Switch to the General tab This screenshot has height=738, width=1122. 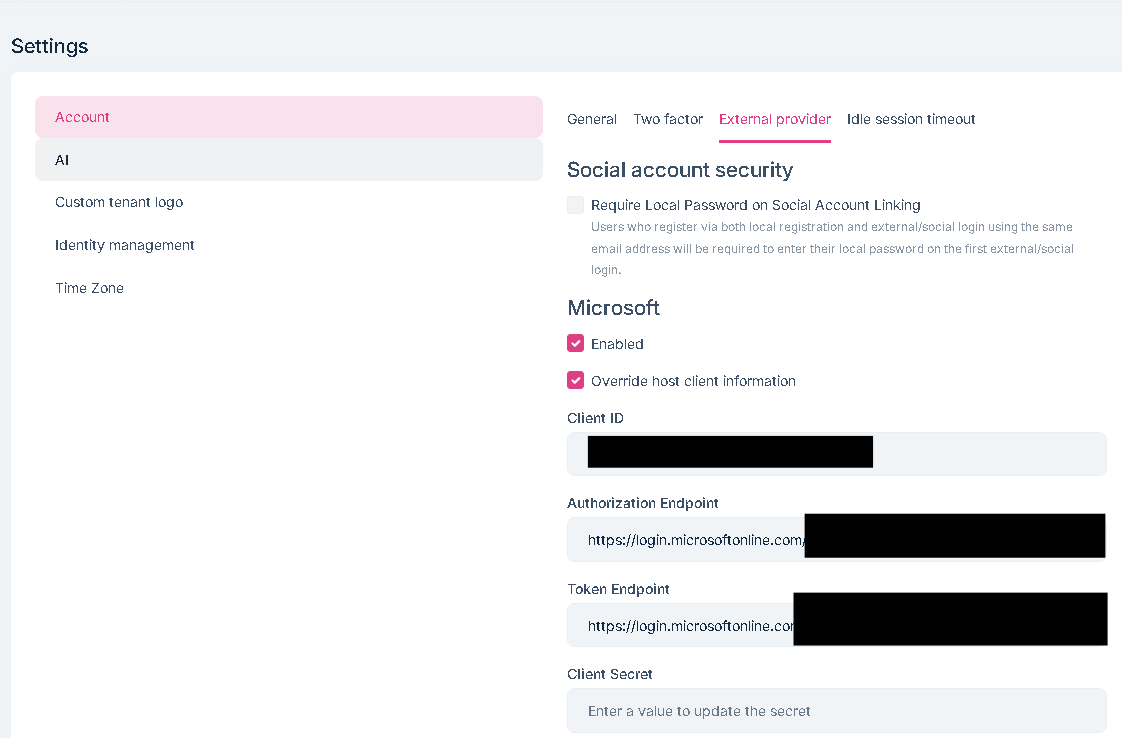pyautogui.click(x=592, y=119)
